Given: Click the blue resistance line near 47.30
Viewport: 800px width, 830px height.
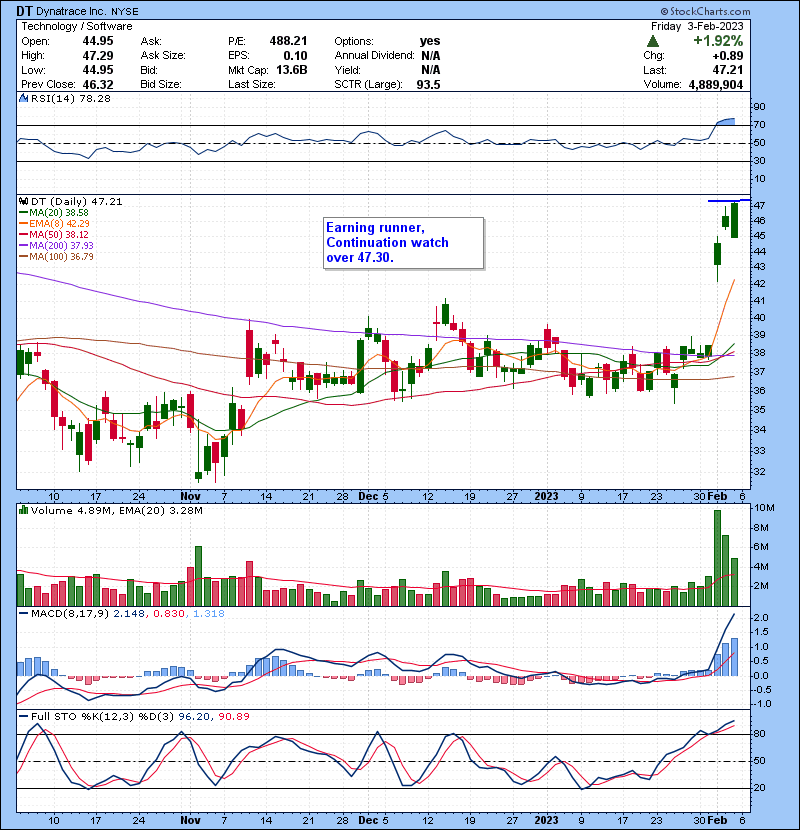Looking at the screenshot, I should coord(729,201).
